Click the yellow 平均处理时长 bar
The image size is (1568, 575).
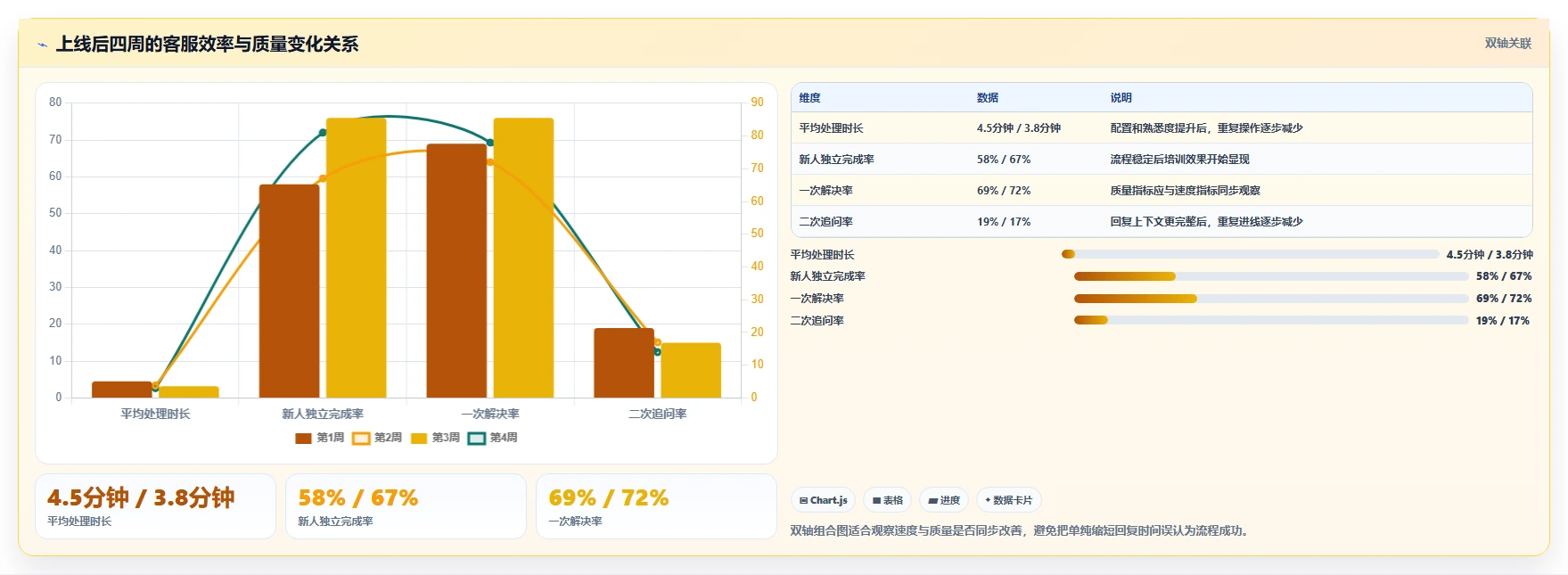pyautogui.click(x=189, y=392)
